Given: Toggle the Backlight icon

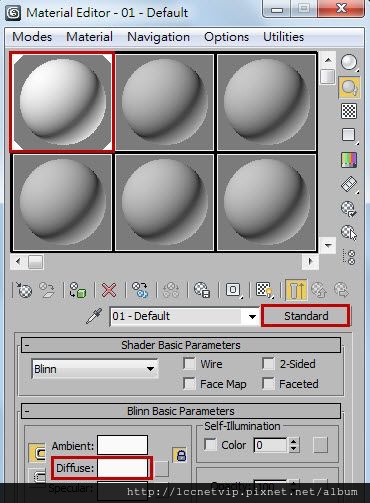Looking at the screenshot, I should [x=349, y=88].
